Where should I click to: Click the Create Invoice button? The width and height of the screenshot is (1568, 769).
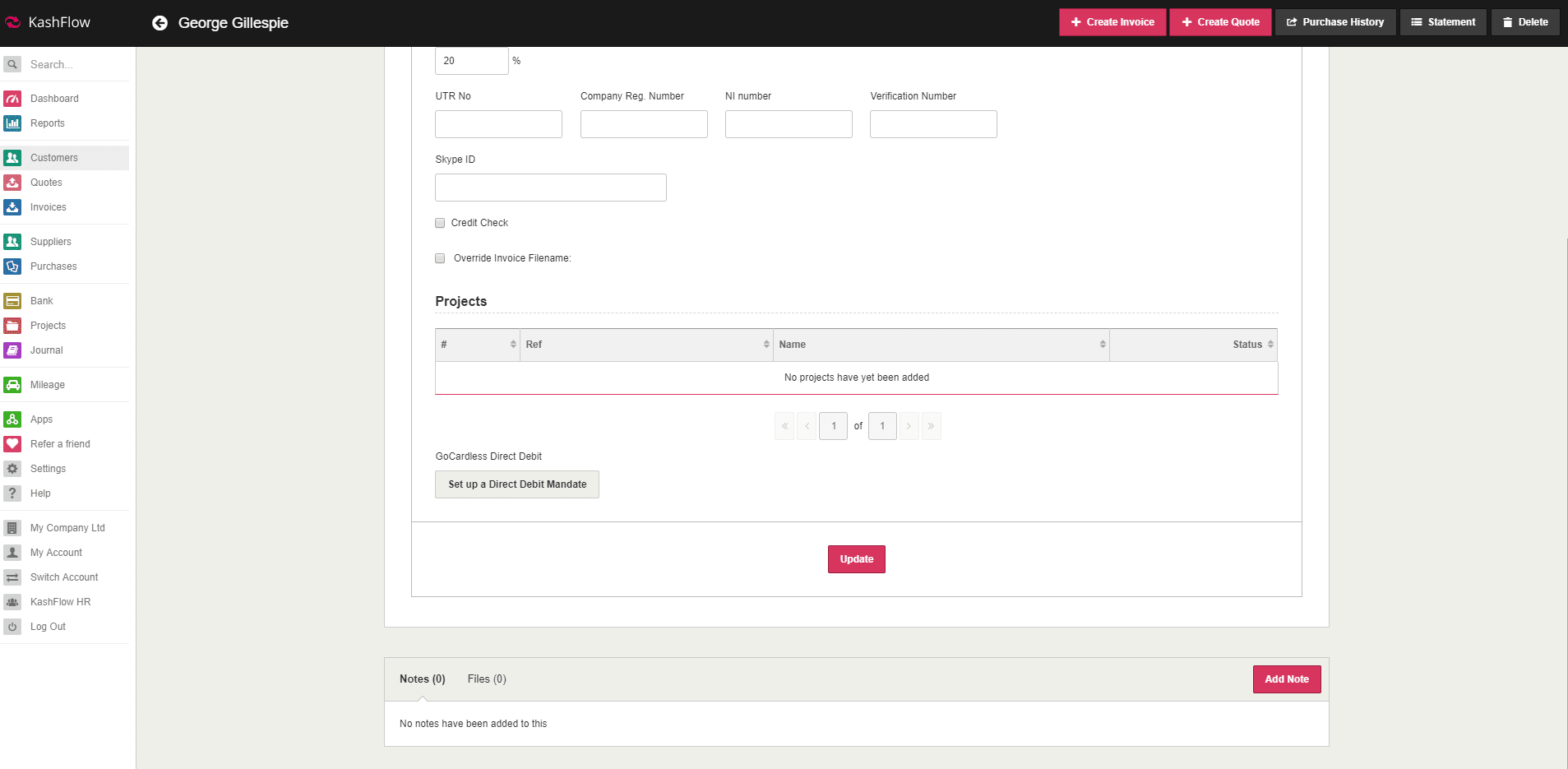click(1112, 22)
